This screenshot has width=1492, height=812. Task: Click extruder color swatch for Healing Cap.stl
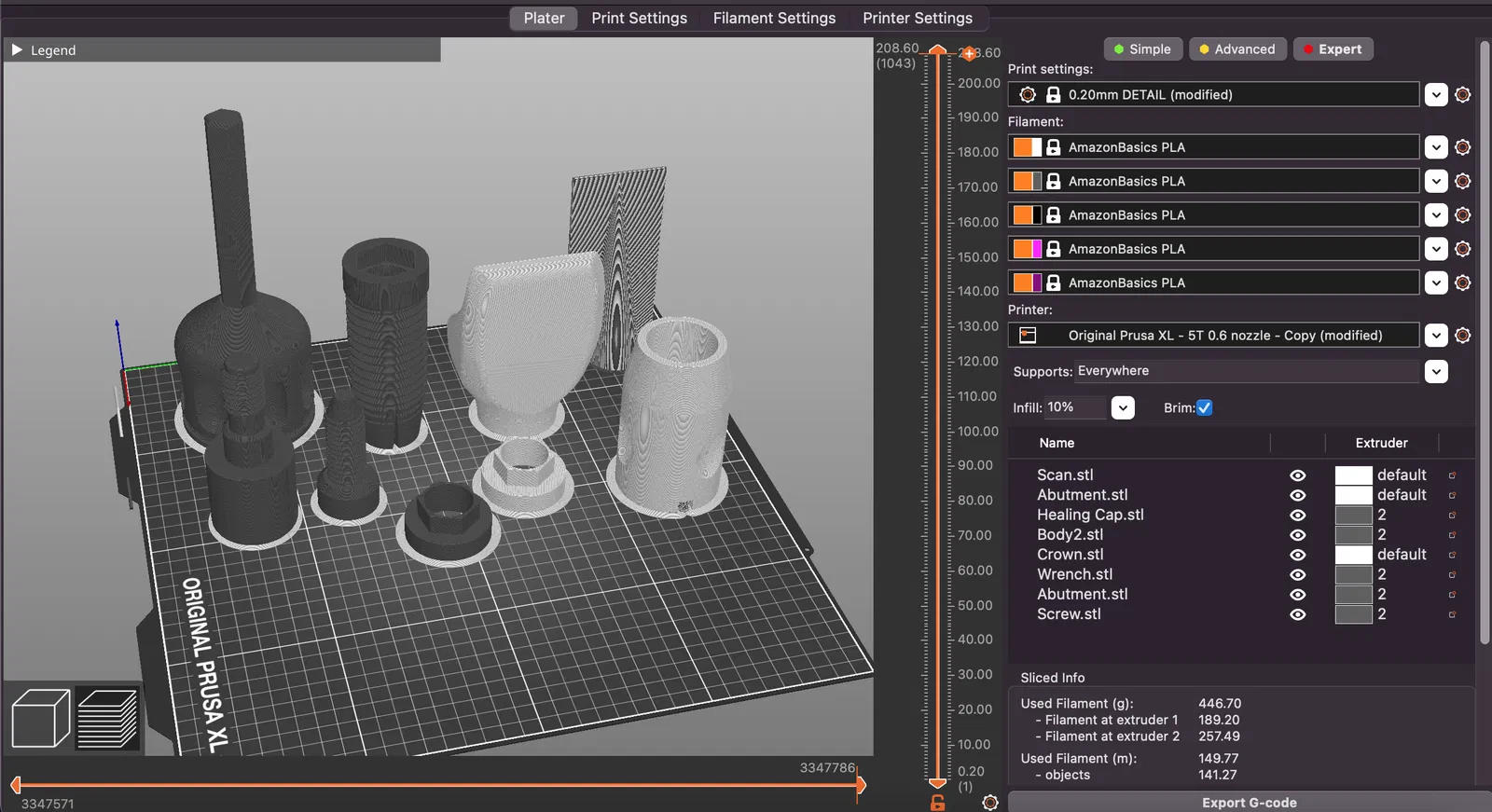pos(1353,516)
